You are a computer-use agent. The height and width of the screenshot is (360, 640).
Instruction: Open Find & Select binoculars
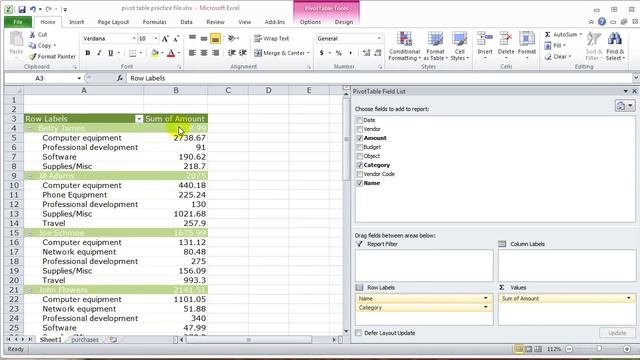(x=615, y=46)
